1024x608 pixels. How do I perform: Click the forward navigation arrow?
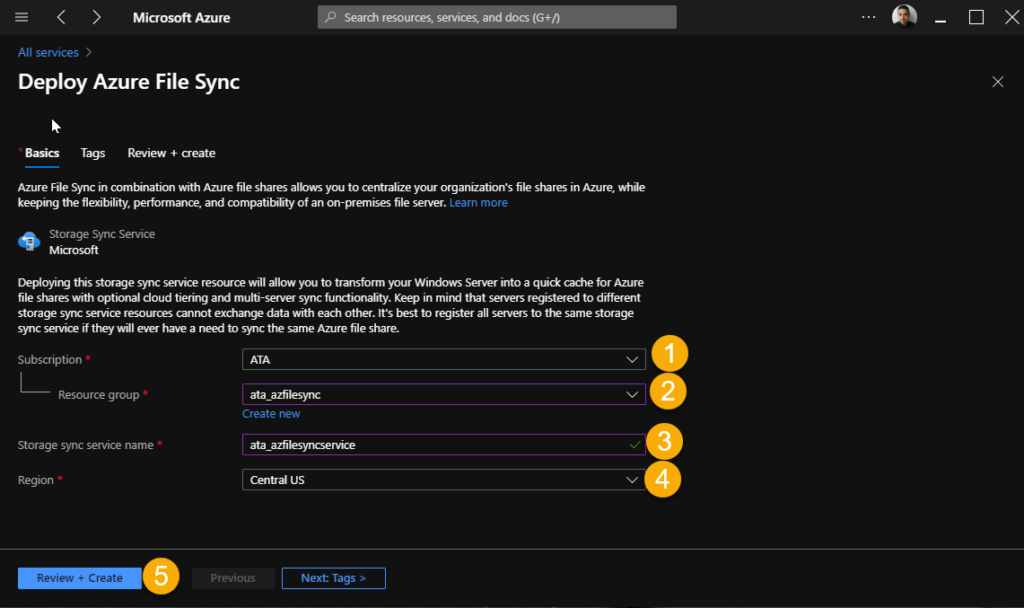[x=95, y=16]
